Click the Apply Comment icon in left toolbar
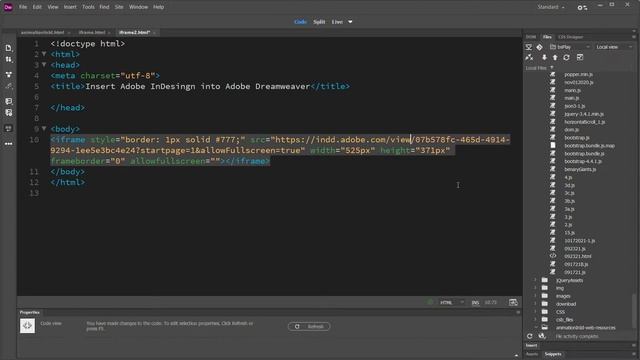The image size is (640, 360). pyautogui.click(x=9, y=101)
